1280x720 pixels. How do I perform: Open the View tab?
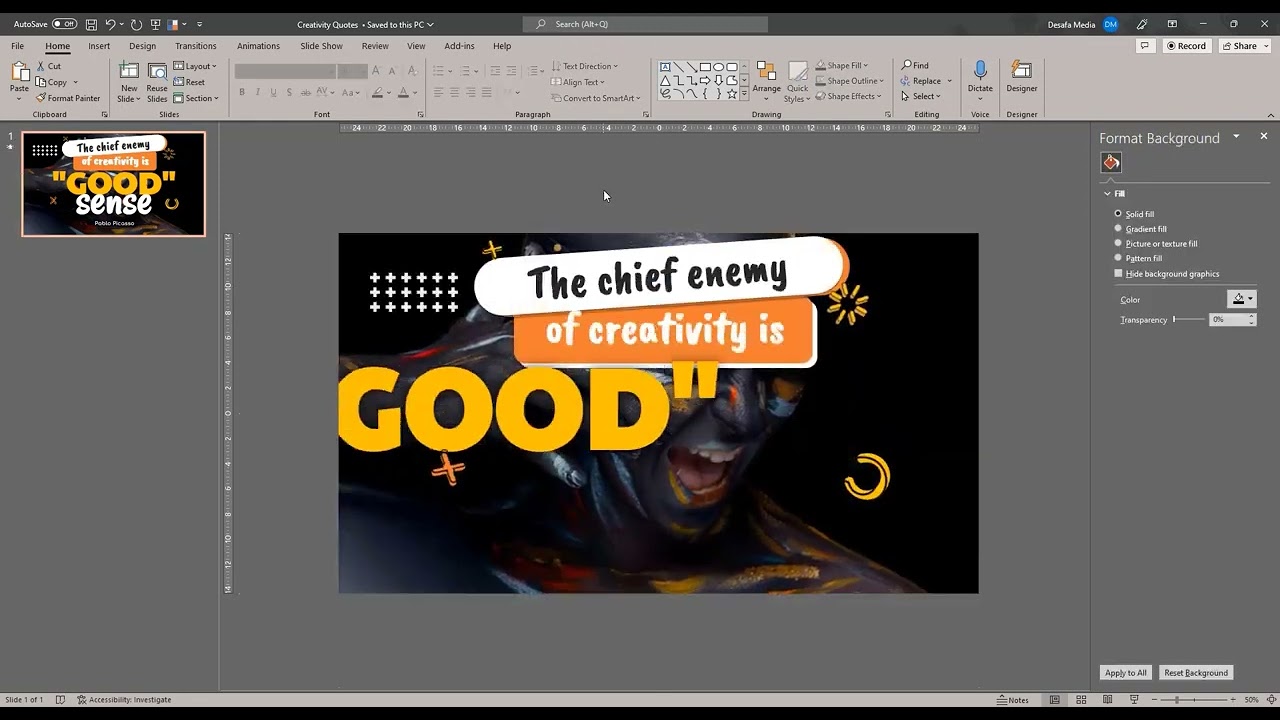[416, 46]
